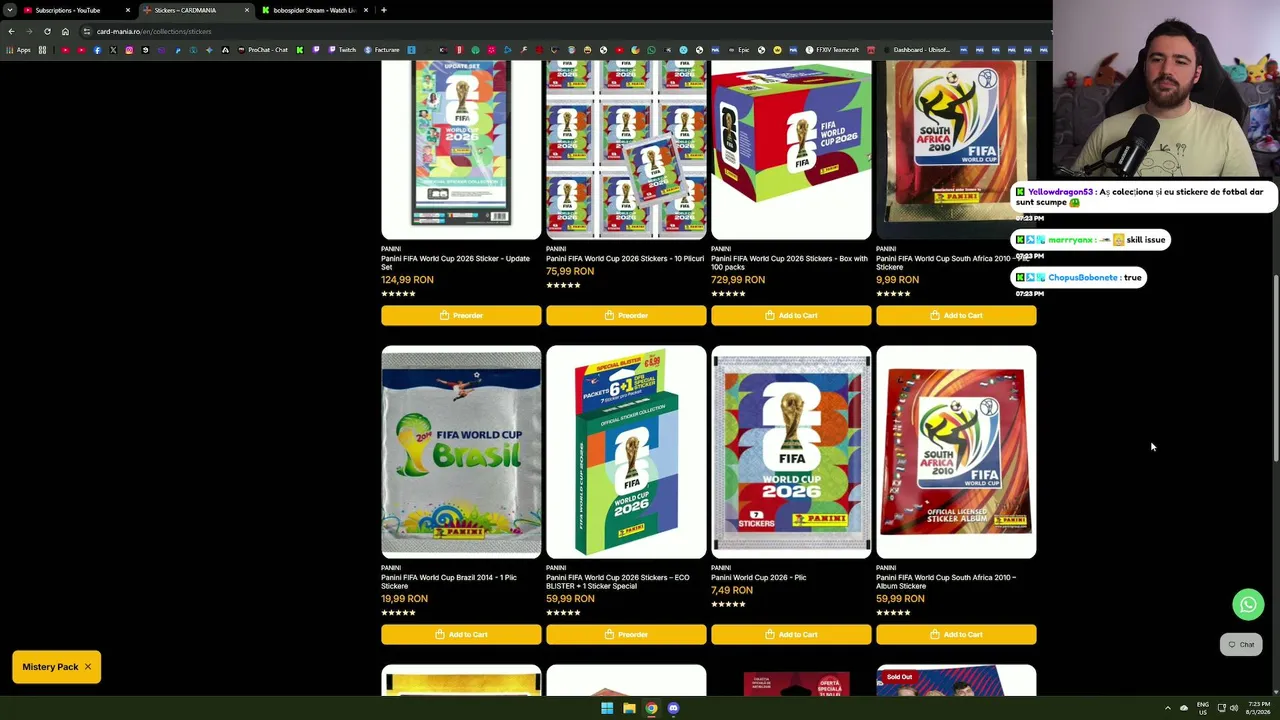Preorder the ECO BLISTER sticker pack
1280x720 pixels.
626,635
